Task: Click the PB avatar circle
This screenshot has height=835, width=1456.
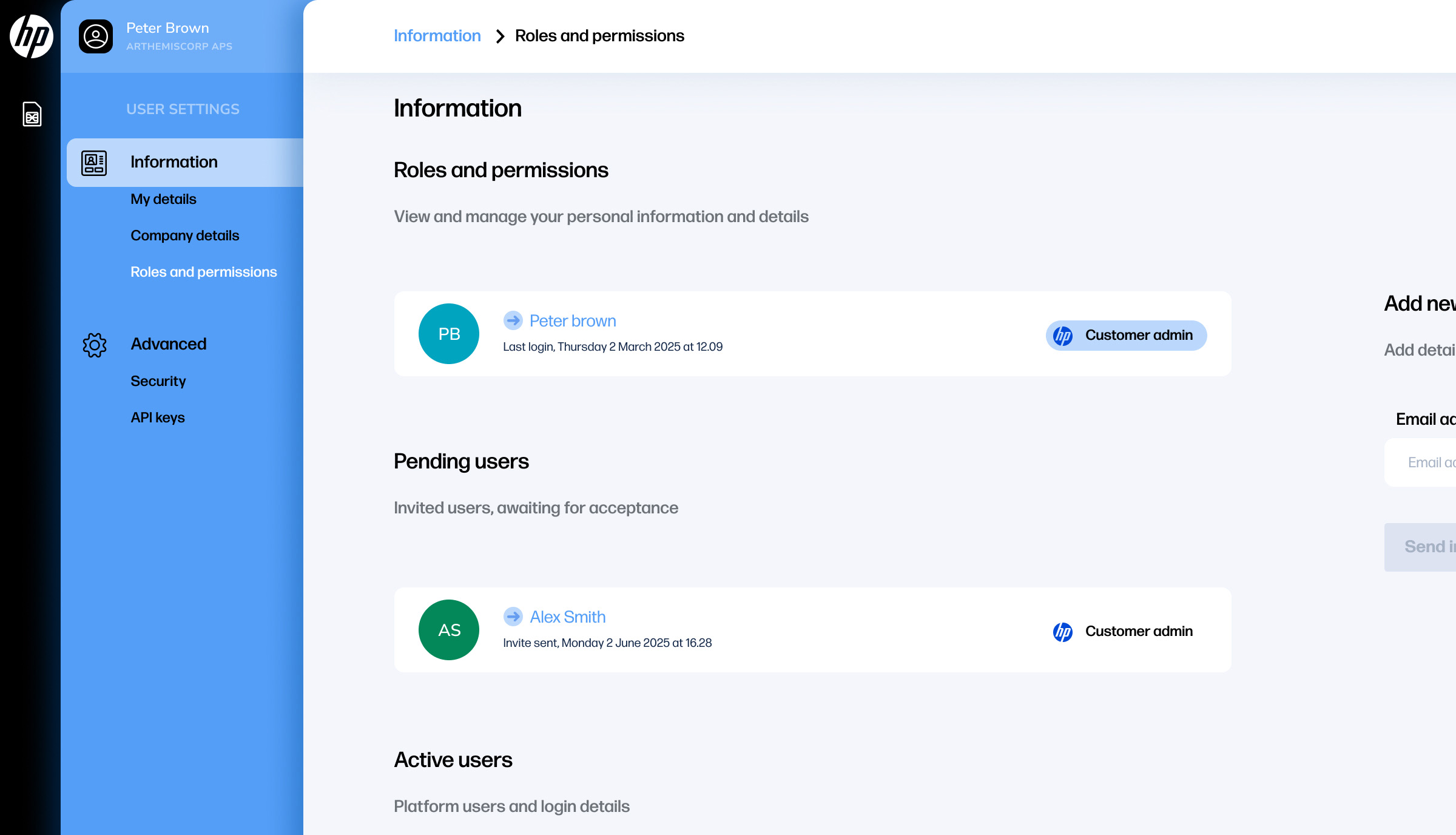Action: point(449,334)
